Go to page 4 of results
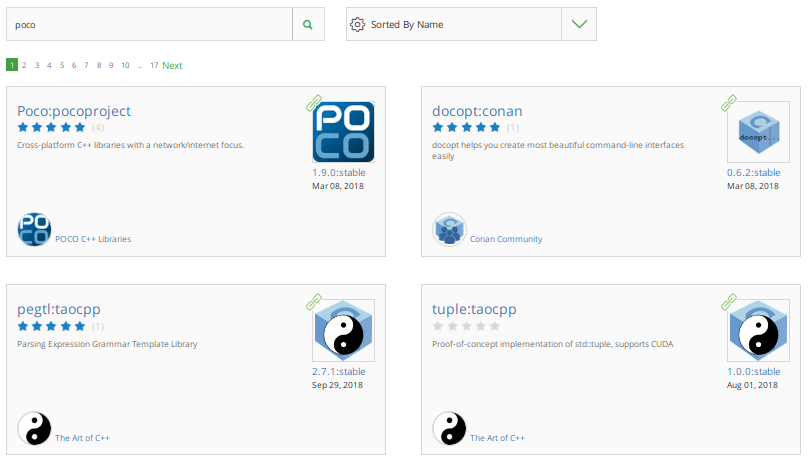 pos(49,65)
